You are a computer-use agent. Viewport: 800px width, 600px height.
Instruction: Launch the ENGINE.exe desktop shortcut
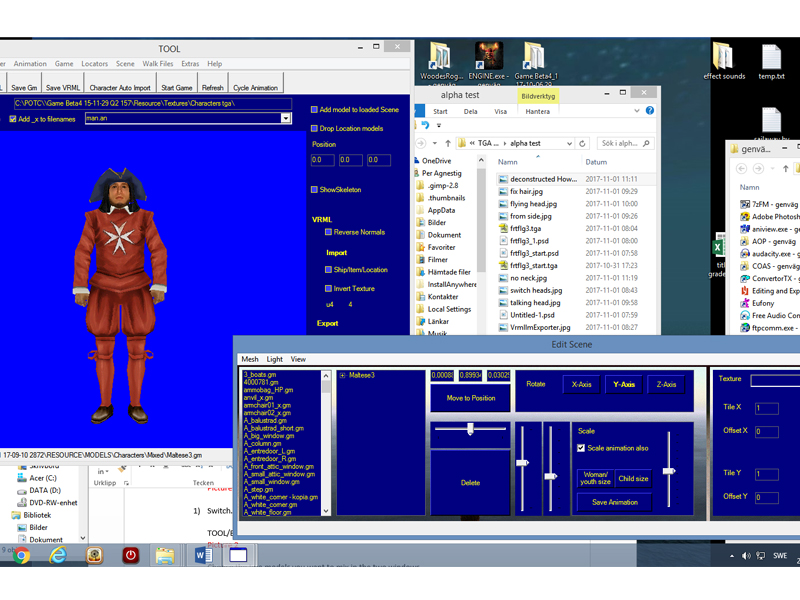coord(488,62)
